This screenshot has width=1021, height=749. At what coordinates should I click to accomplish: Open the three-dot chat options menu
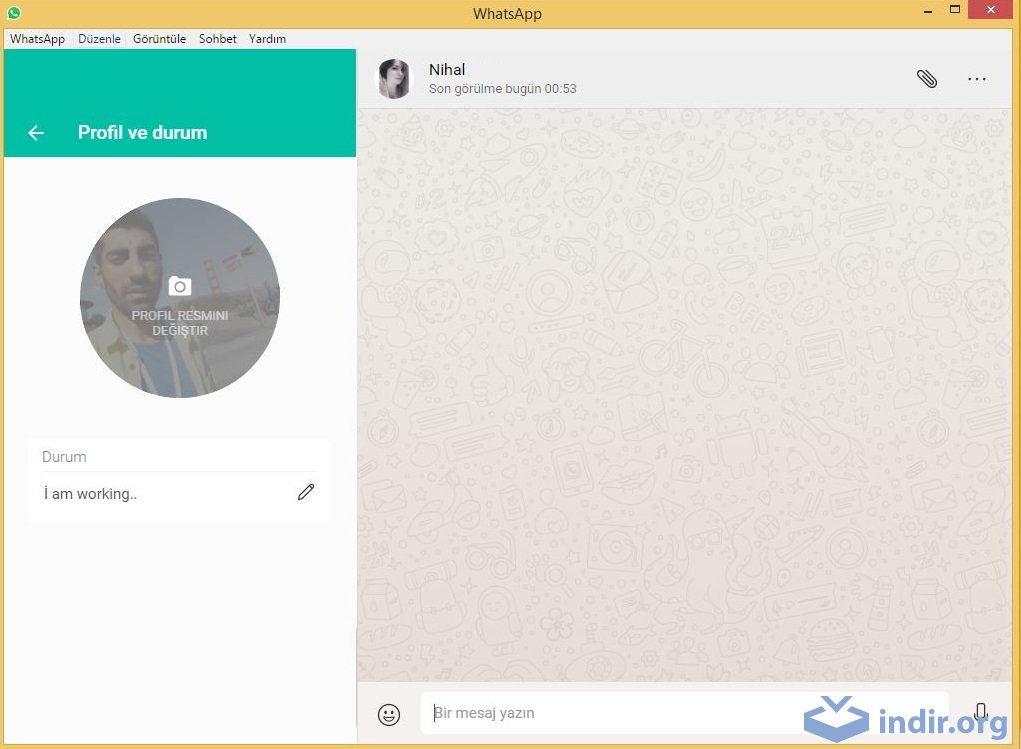pyautogui.click(x=977, y=79)
